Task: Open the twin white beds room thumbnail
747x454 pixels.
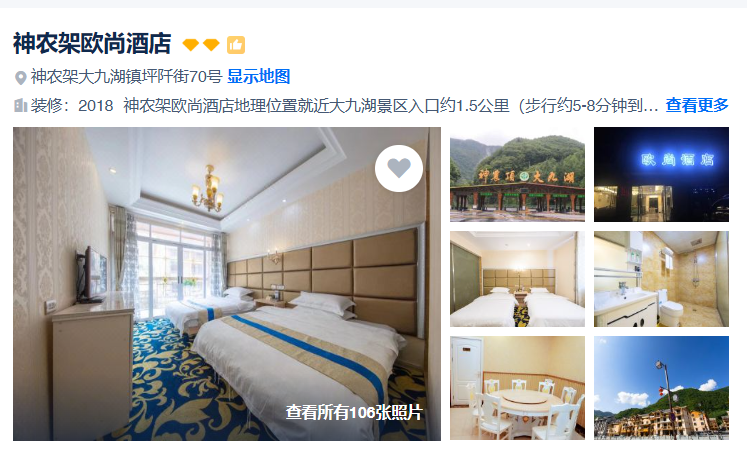Action: (517, 279)
